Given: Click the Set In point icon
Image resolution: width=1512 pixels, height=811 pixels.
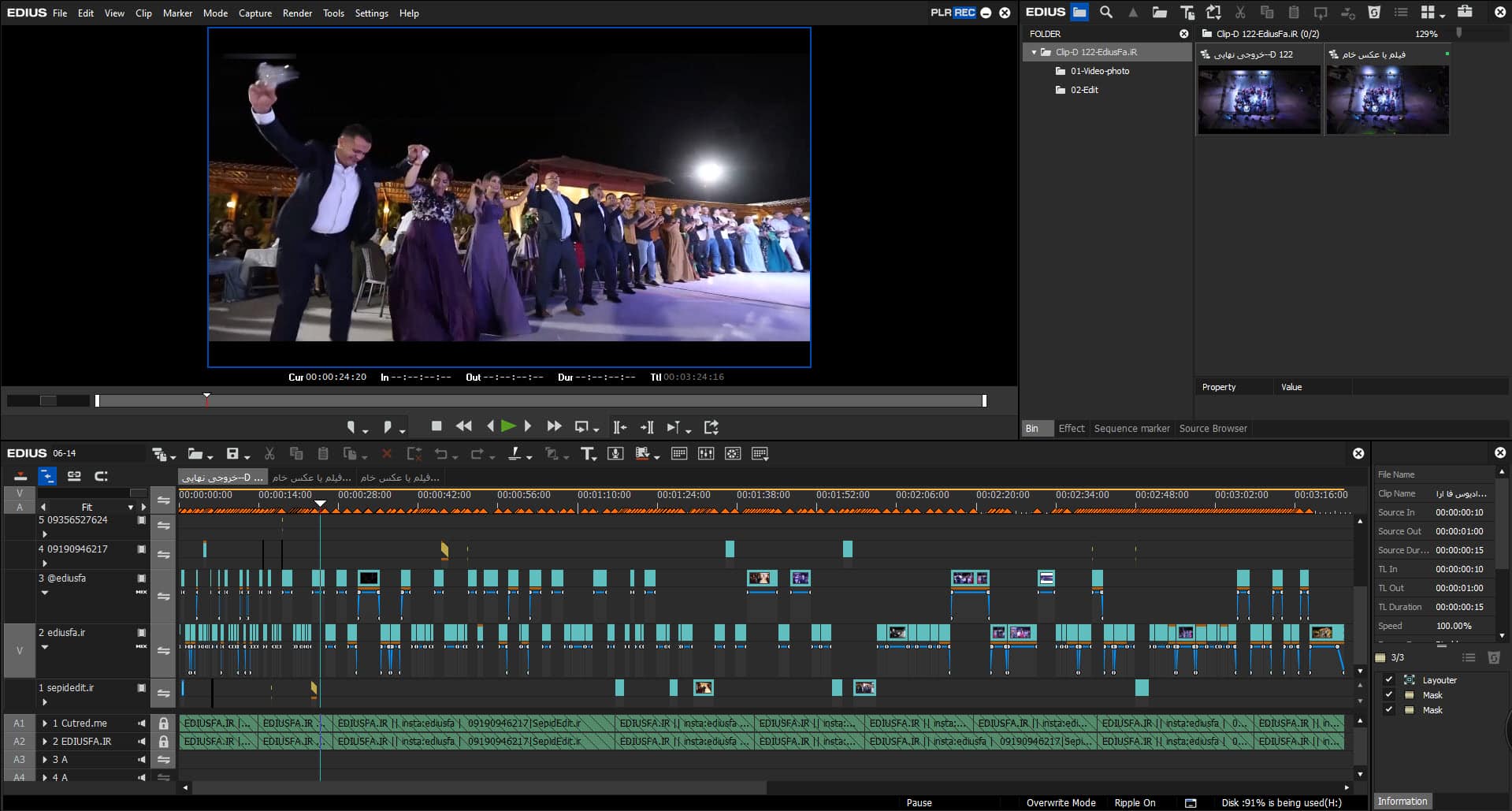Looking at the screenshot, I should (351, 427).
